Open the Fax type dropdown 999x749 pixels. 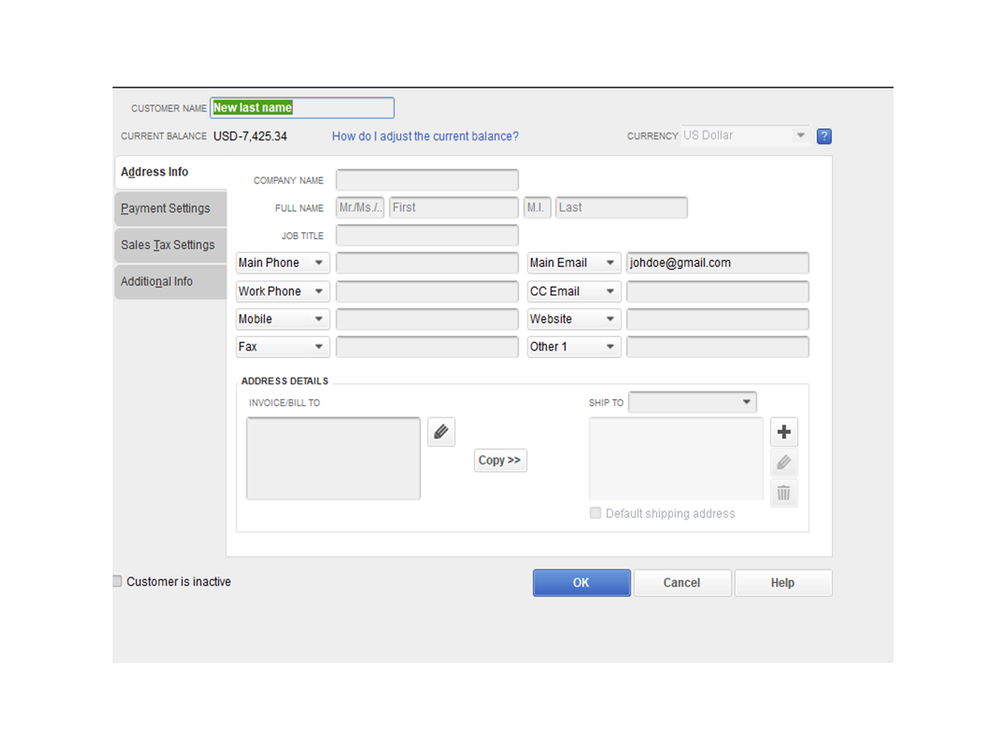click(283, 346)
